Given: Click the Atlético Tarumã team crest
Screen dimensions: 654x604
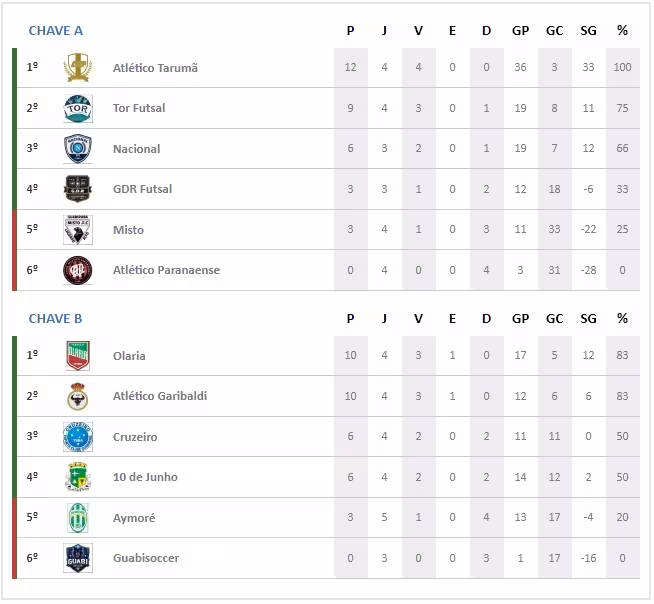Looking at the screenshot, I should click(x=77, y=68).
